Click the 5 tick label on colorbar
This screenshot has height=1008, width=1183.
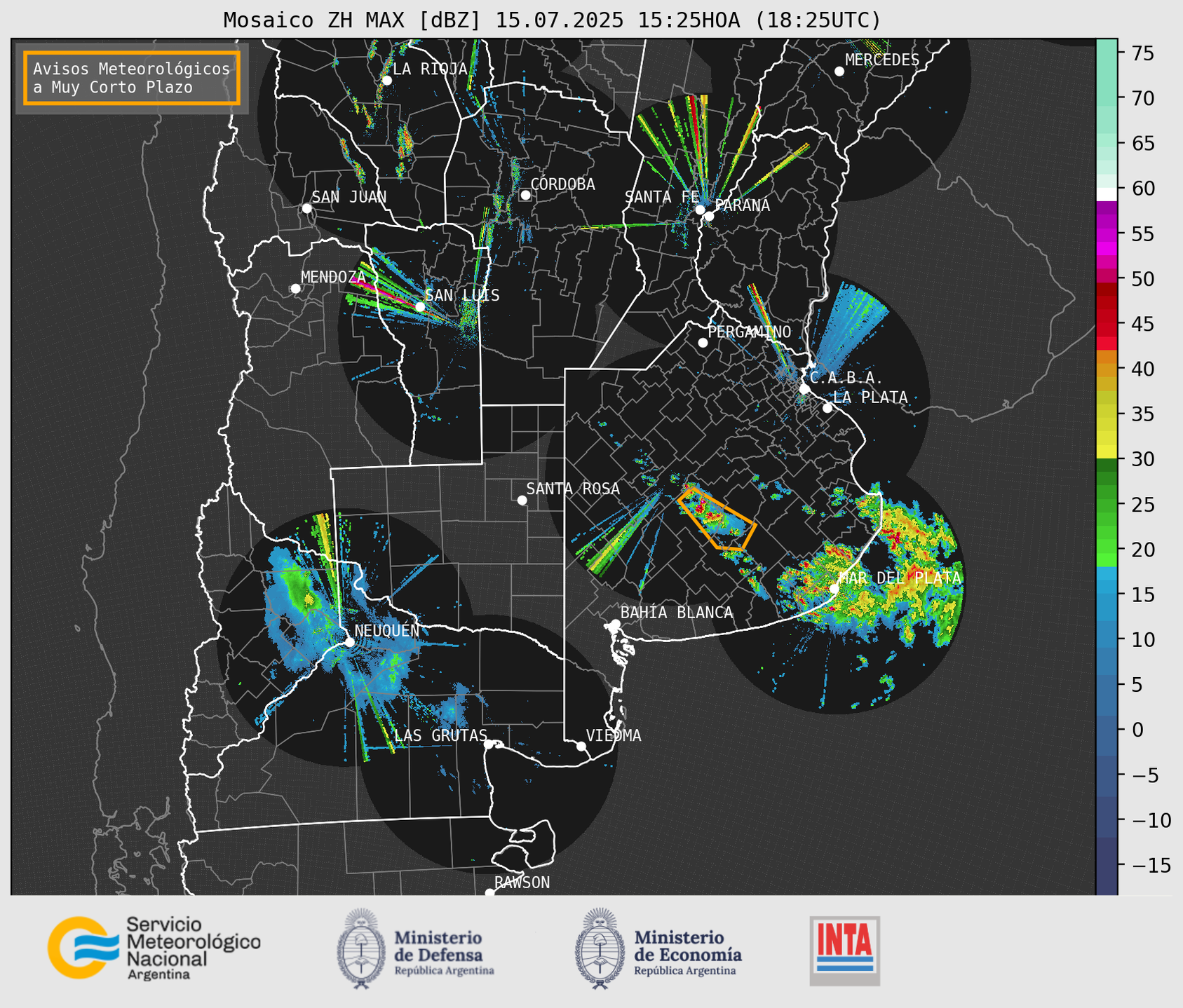1137,685
